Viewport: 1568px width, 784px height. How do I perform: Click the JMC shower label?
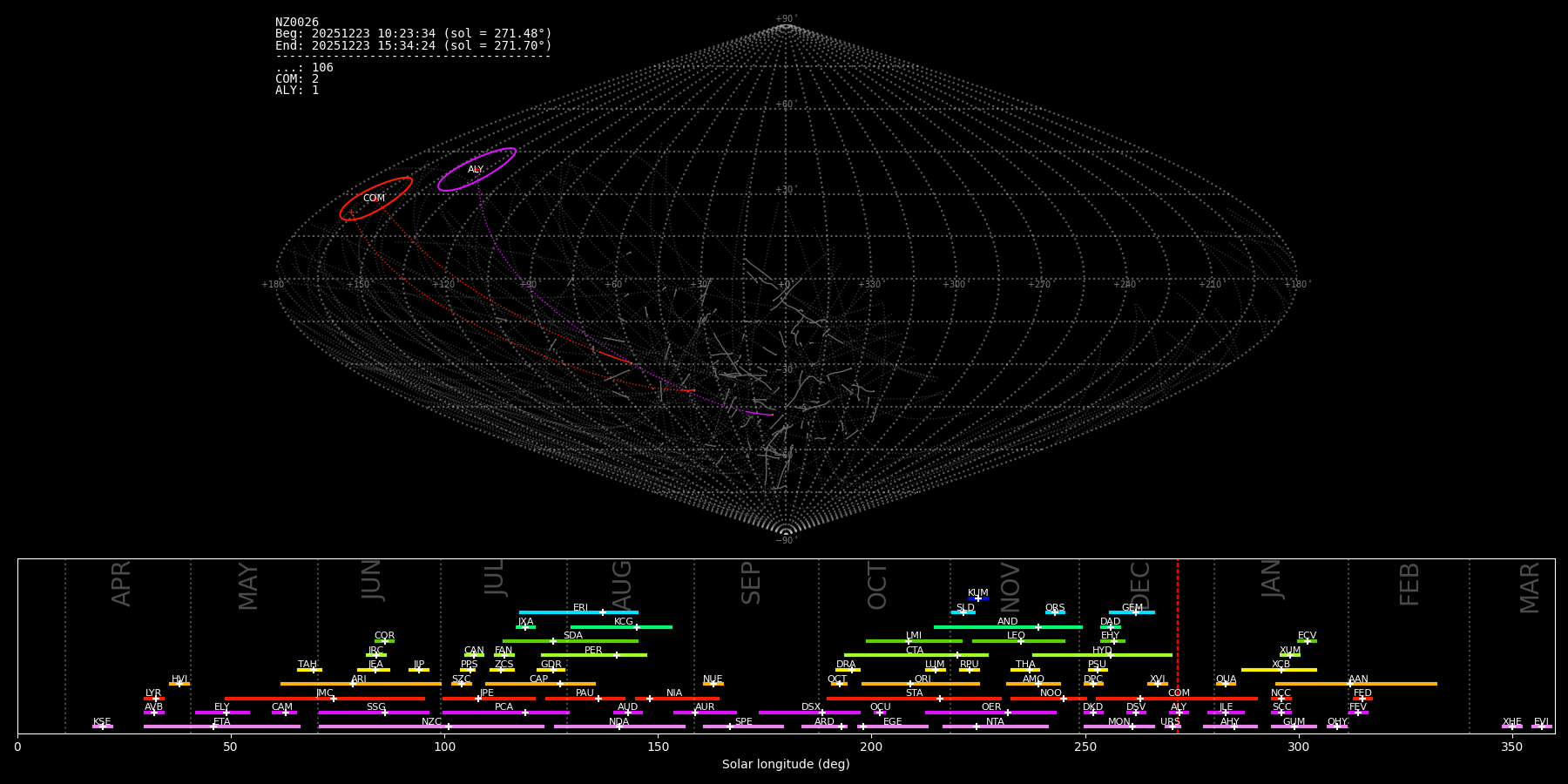(324, 693)
